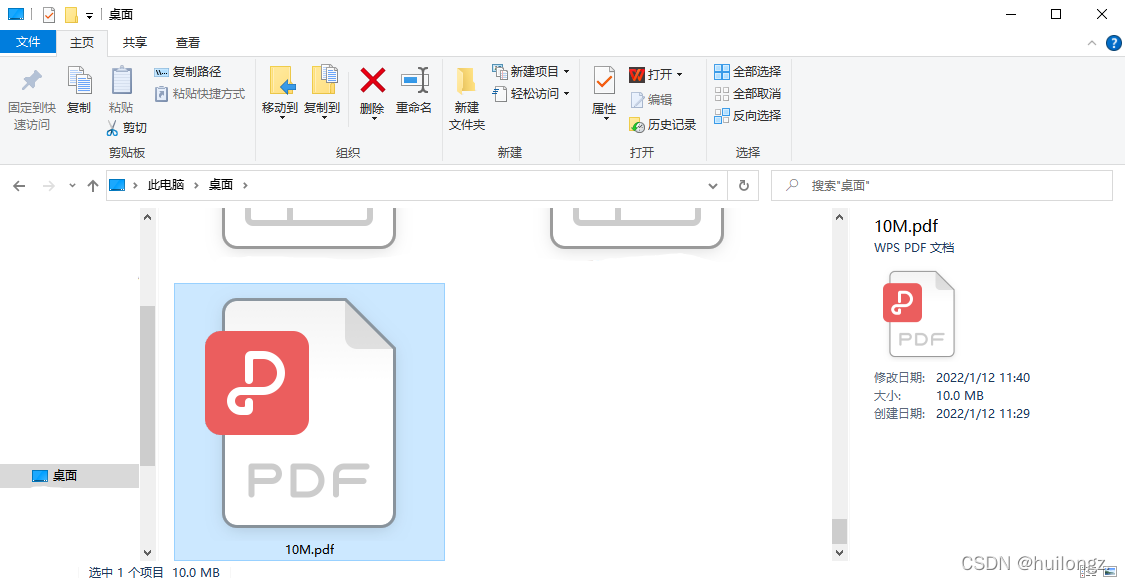Switch to the Home tab
This screenshot has height=583, width=1125.
tap(82, 42)
